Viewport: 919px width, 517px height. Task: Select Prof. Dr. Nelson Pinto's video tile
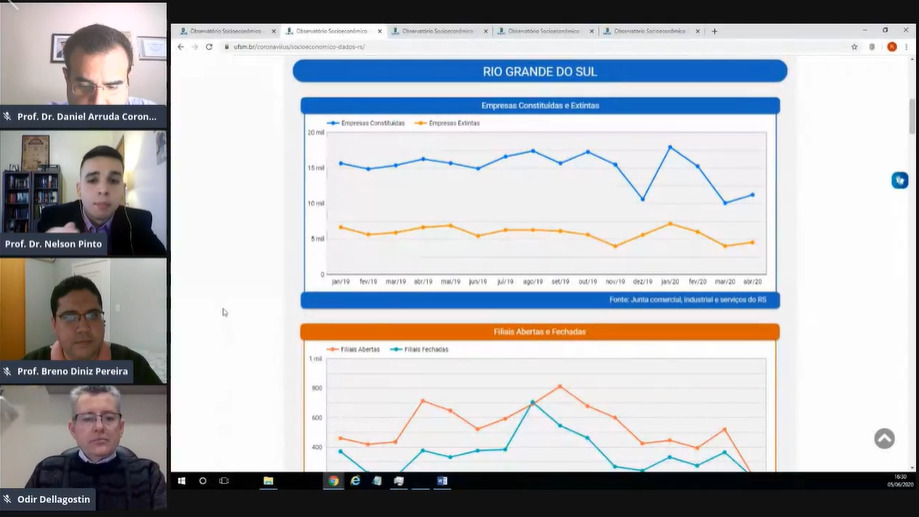tap(83, 192)
